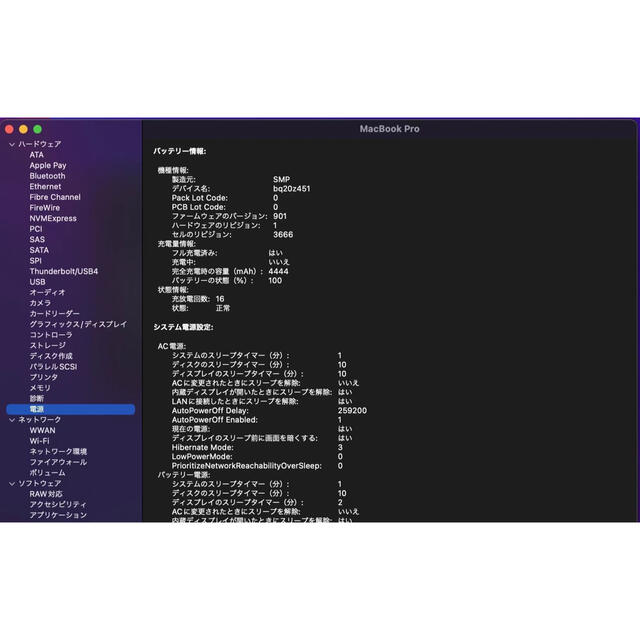Collapse the ネットワーク section chevron
Screen dimensions: 640x640
click(12, 420)
